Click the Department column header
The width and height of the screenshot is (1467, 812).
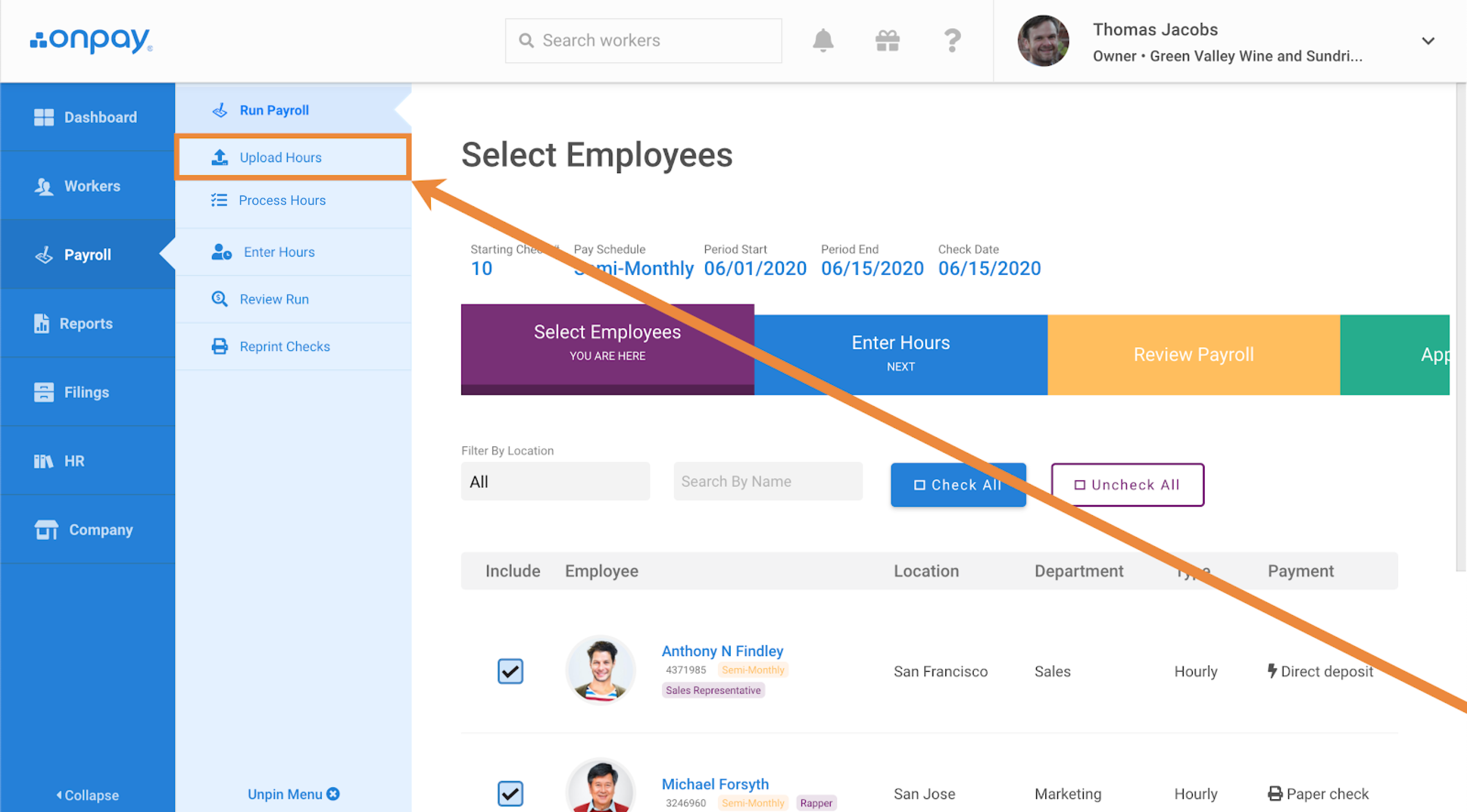1079,571
